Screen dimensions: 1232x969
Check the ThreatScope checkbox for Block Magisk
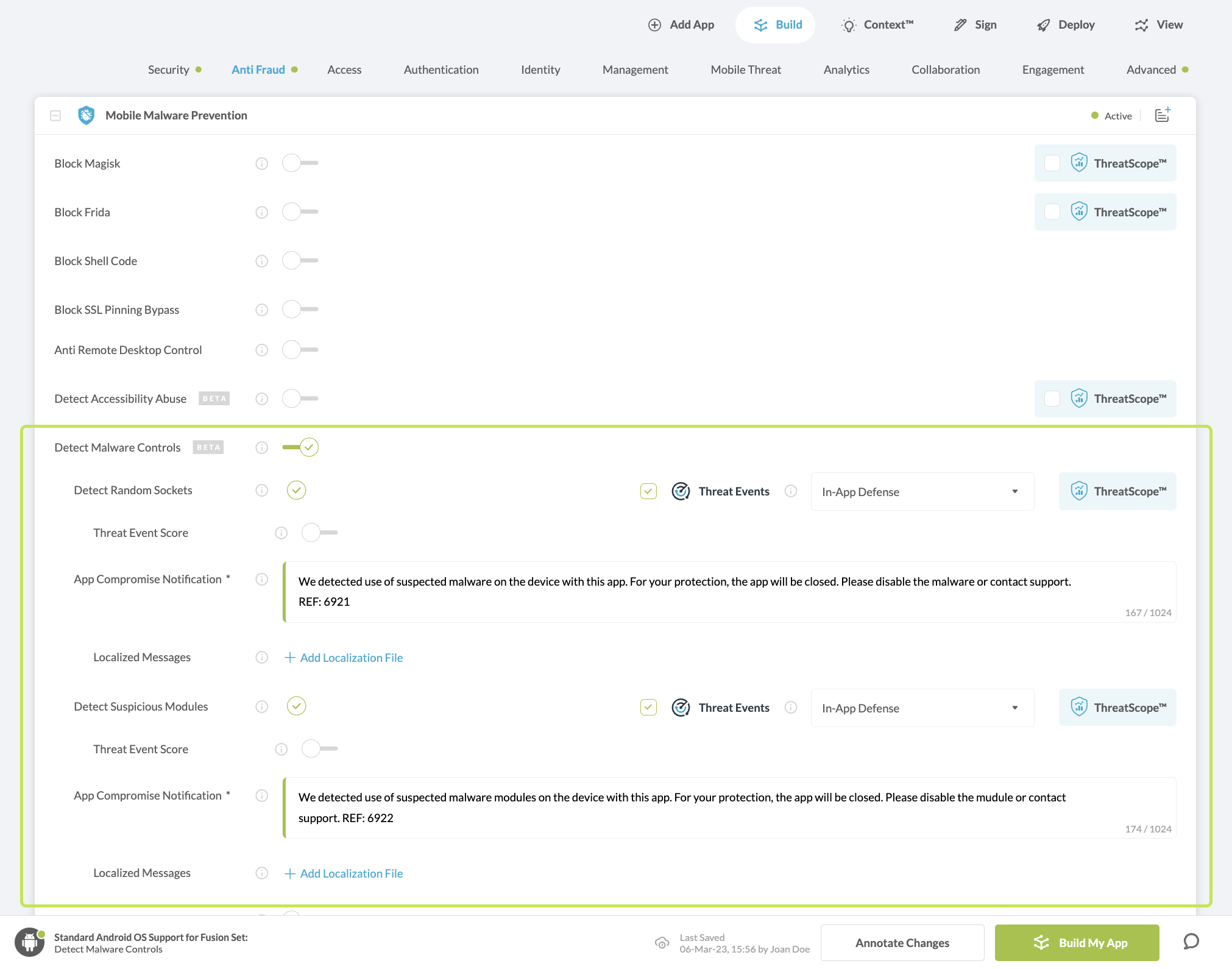pyautogui.click(x=1052, y=163)
